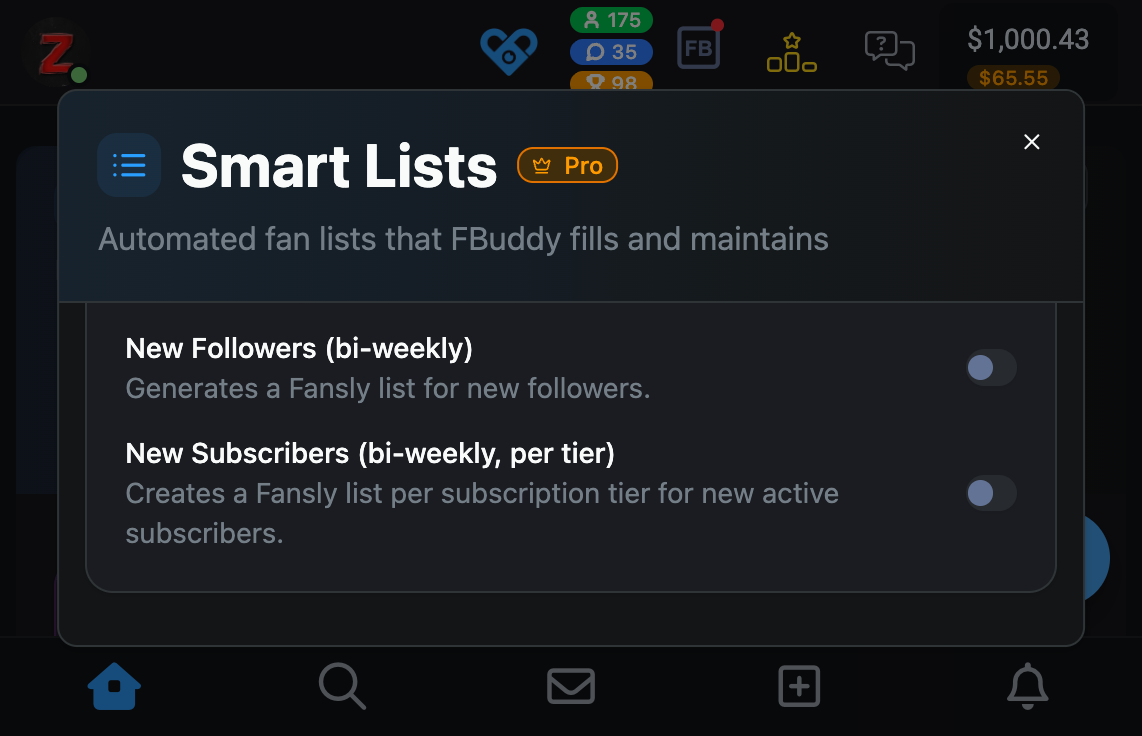Viewport: 1142px width, 736px height.
Task: Click the orange trophy count badge
Action: point(611,85)
